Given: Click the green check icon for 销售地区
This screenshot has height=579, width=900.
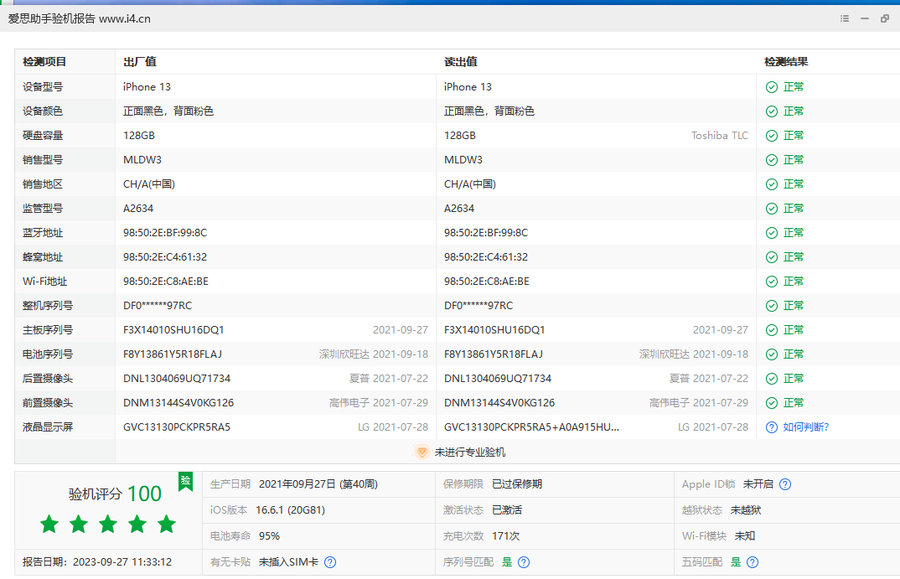Looking at the screenshot, I should [x=771, y=184].
